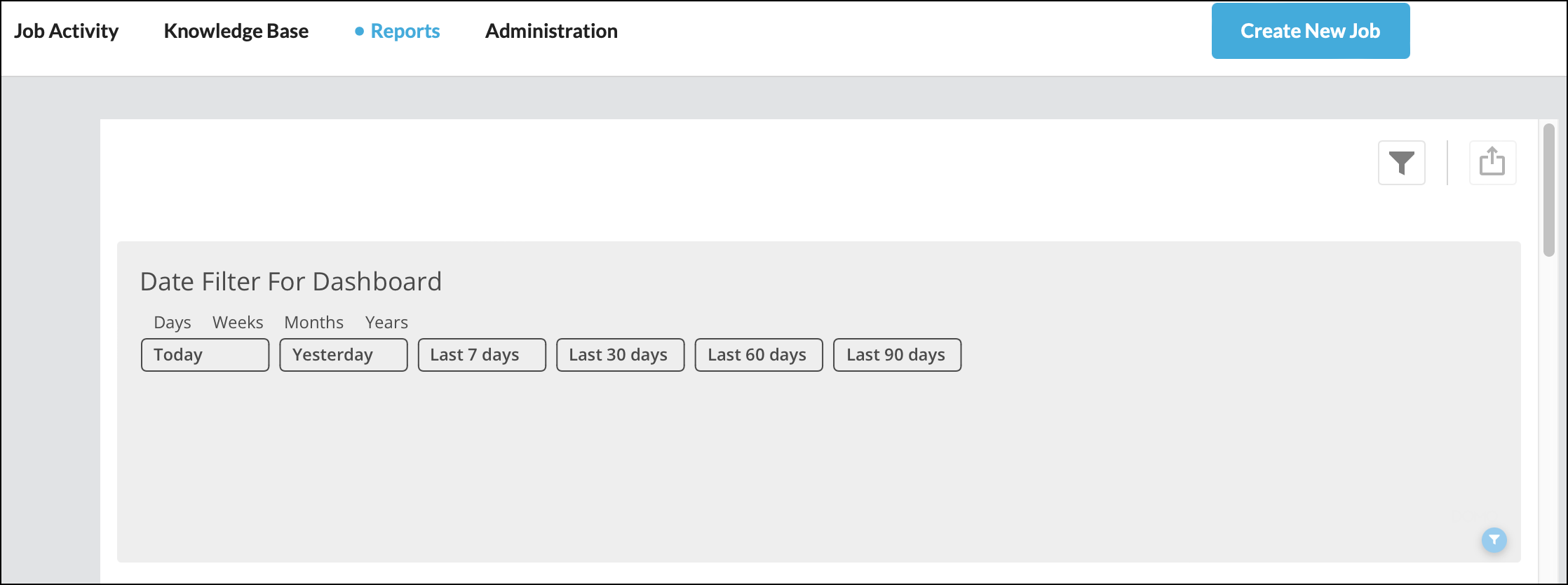Image resolution: width=1568 pixels, height=585 pixels.
Task: Click the Date Filter For Dashboard heading
Action: pos(291,281)
